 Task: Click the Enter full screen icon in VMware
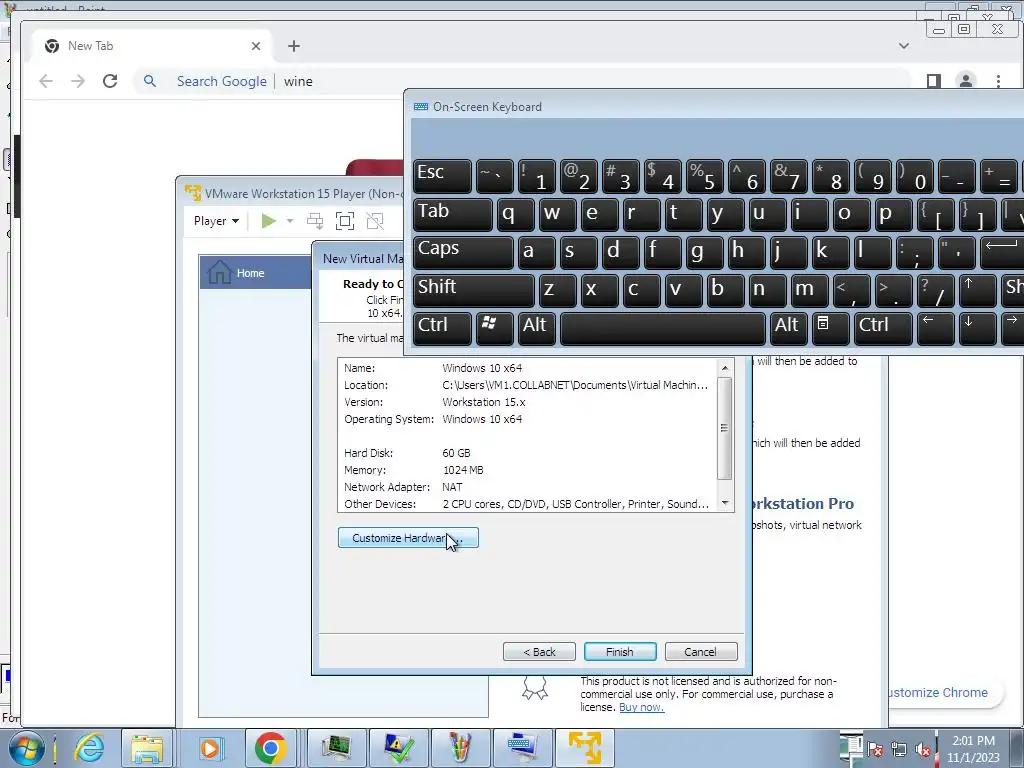pos(345,221)
